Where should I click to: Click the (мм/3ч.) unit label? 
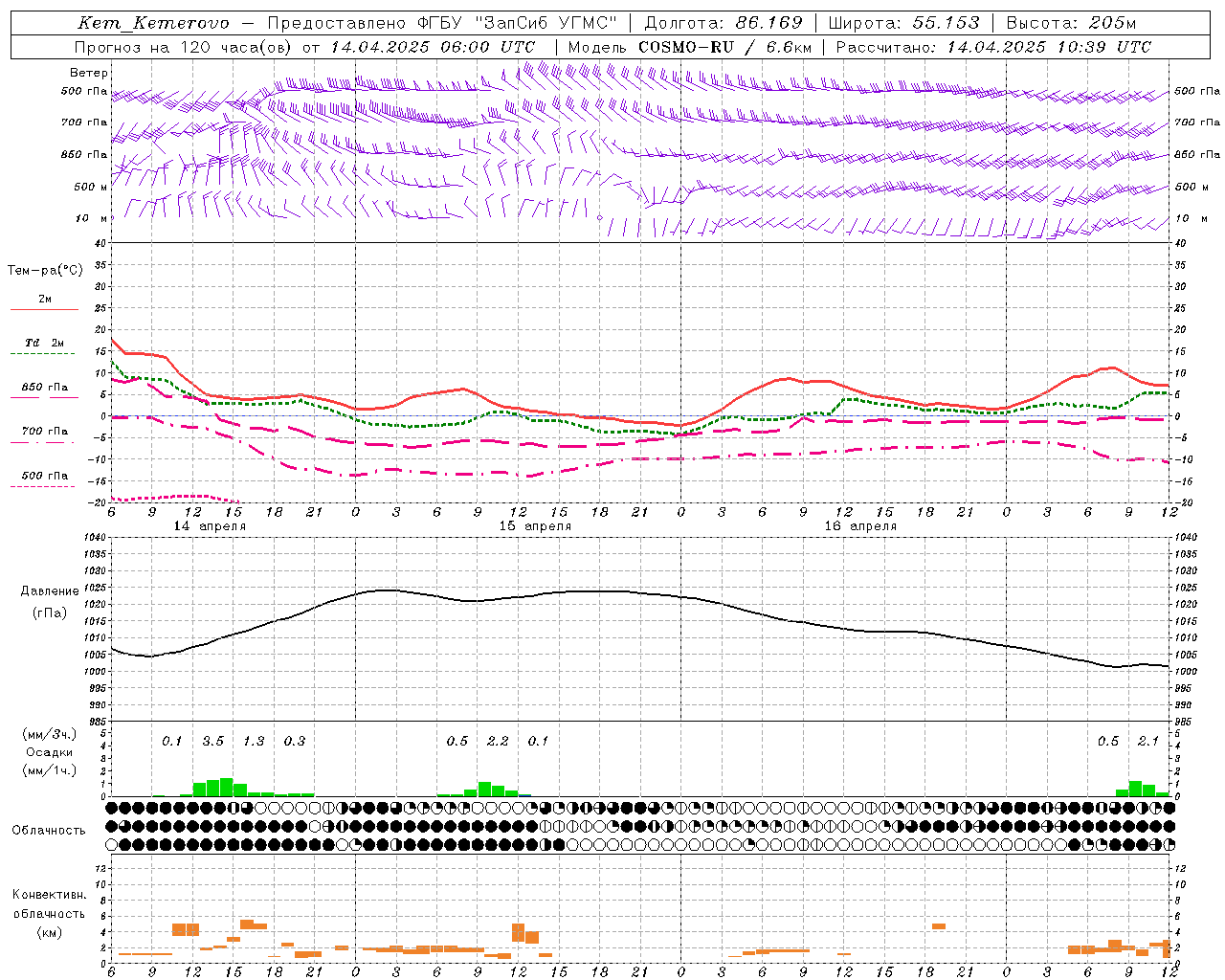[49, 734]
